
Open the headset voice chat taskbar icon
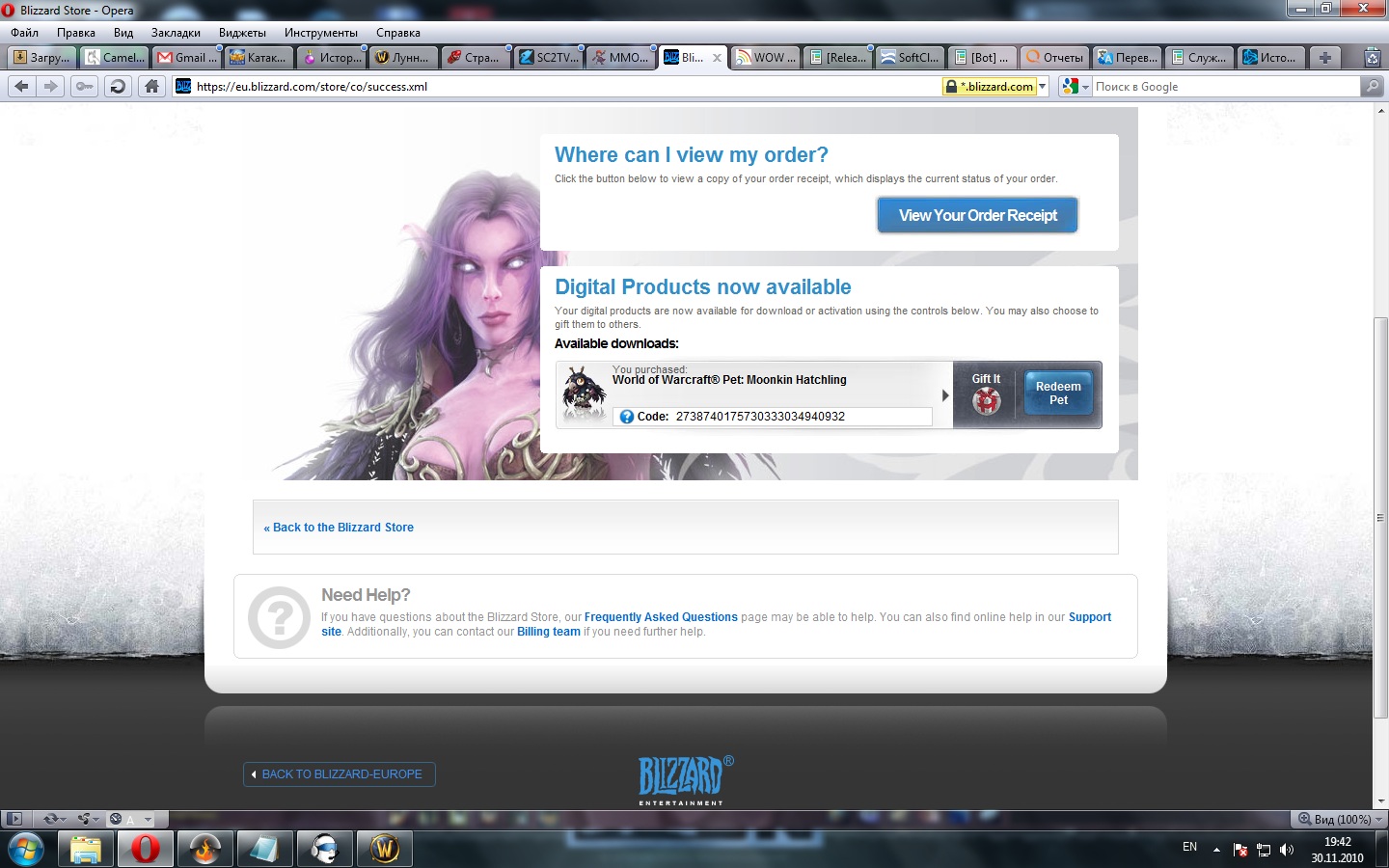(x=324, y=849)
